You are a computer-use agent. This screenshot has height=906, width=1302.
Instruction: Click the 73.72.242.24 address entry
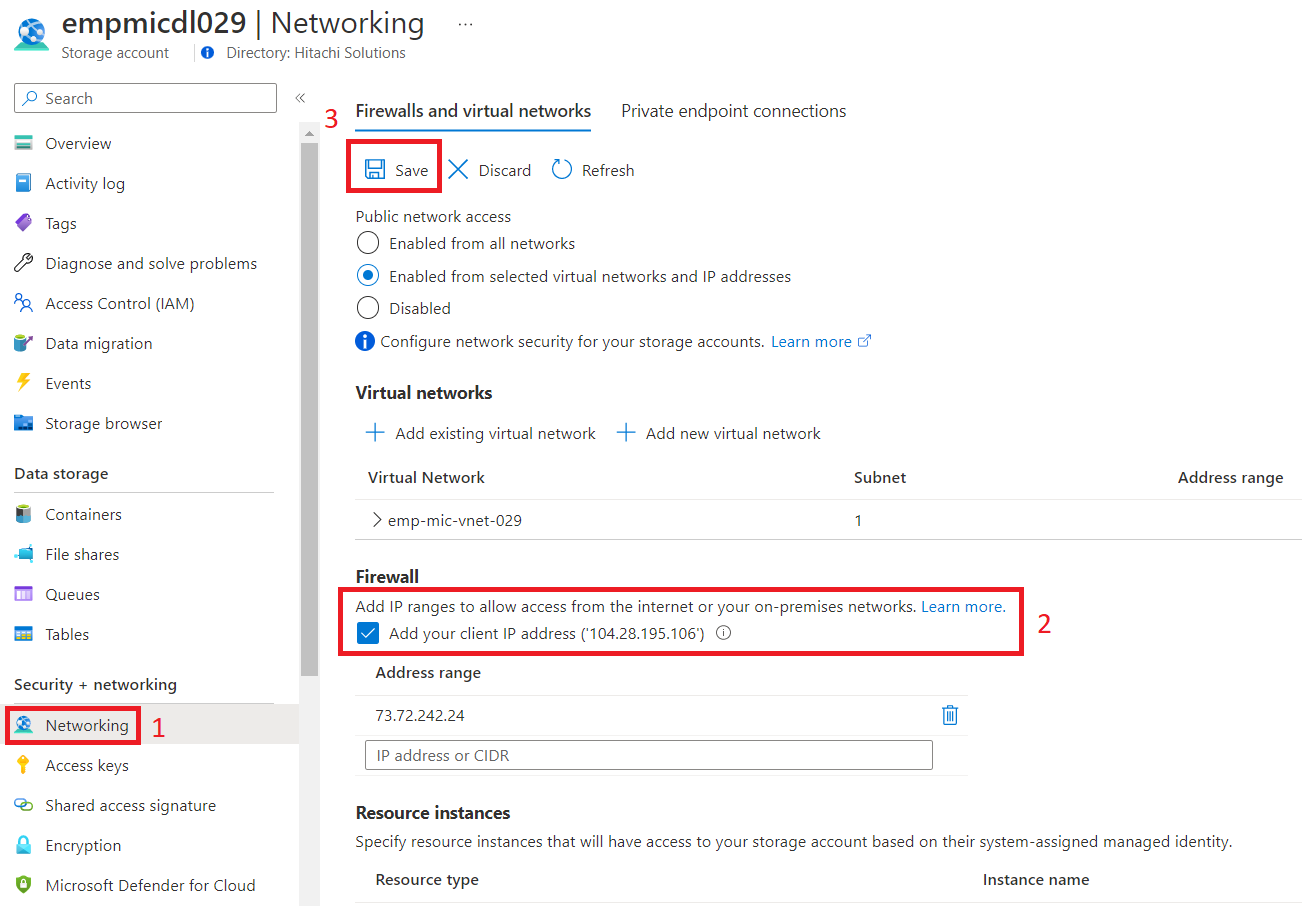[x=420, y=715]
